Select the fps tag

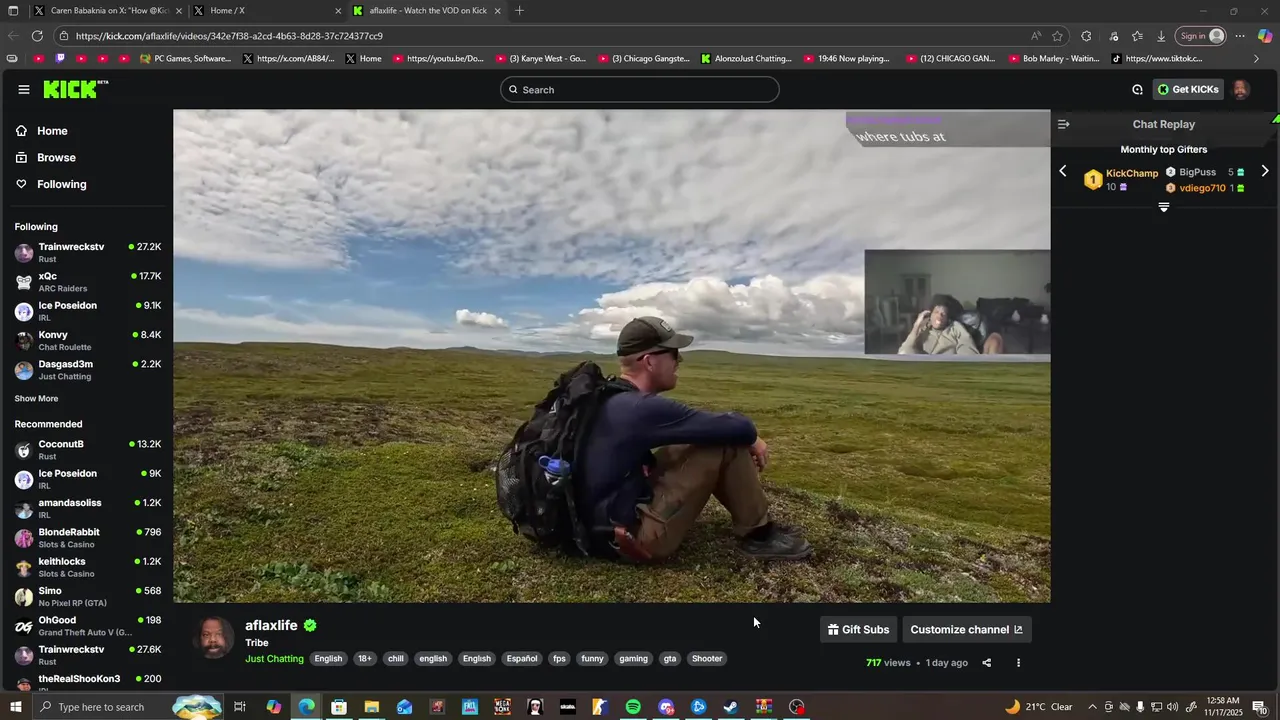coord(560,659)
